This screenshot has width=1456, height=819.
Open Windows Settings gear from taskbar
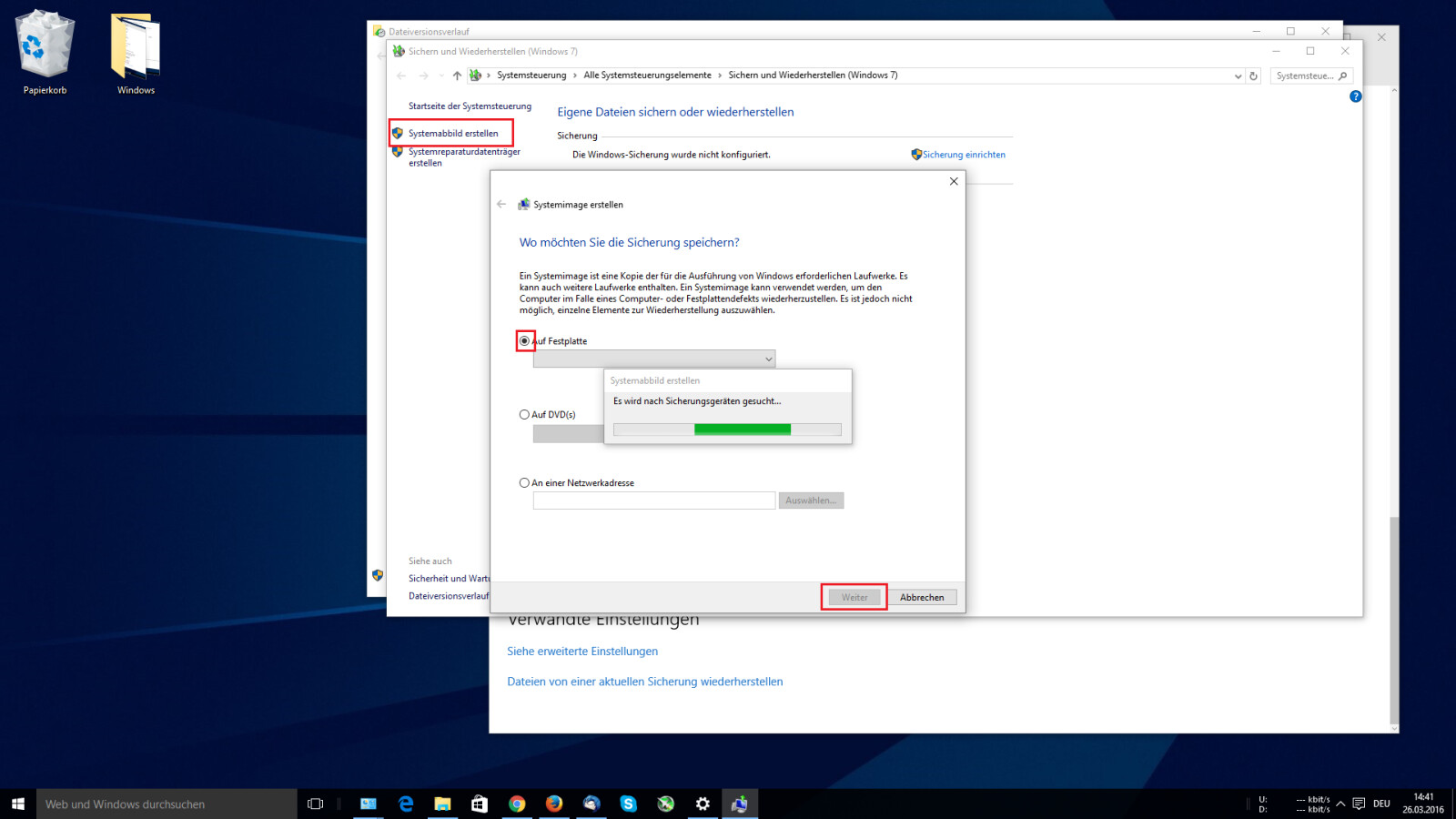(703, 804)
